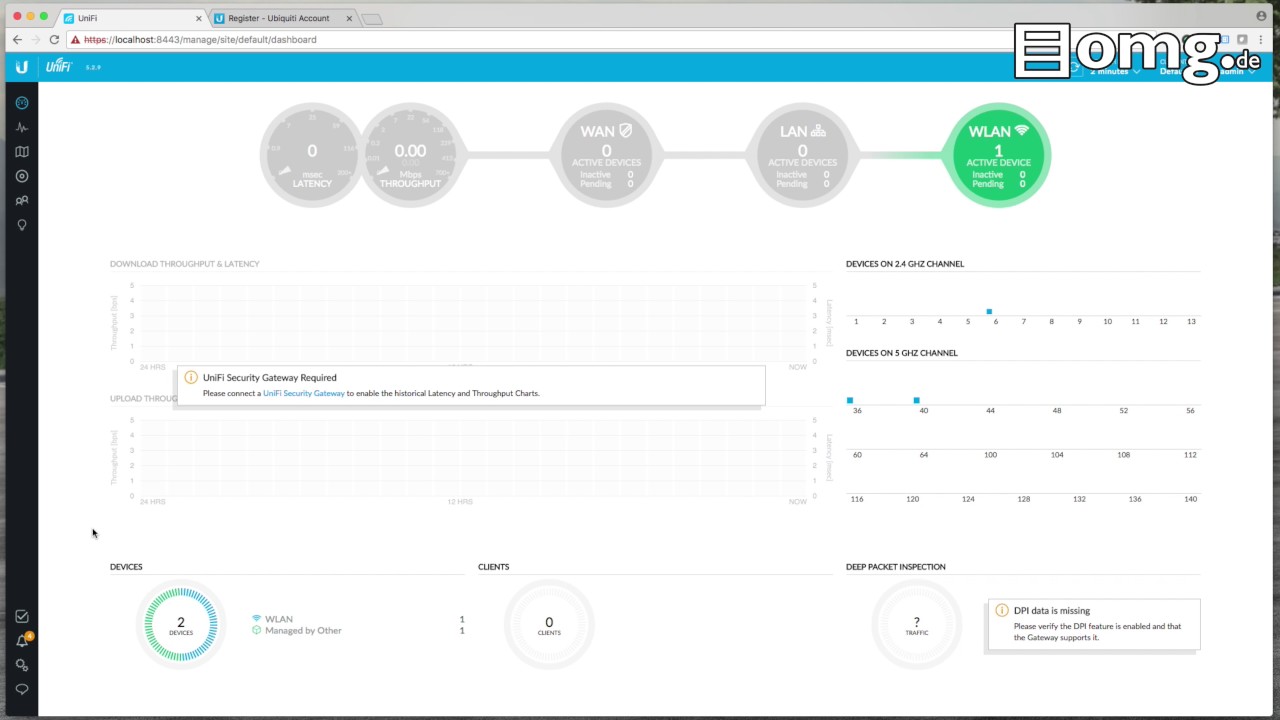Select the LAN active devices circle
The height and width of the screenshot is (720, 1280).
[802, 155]
